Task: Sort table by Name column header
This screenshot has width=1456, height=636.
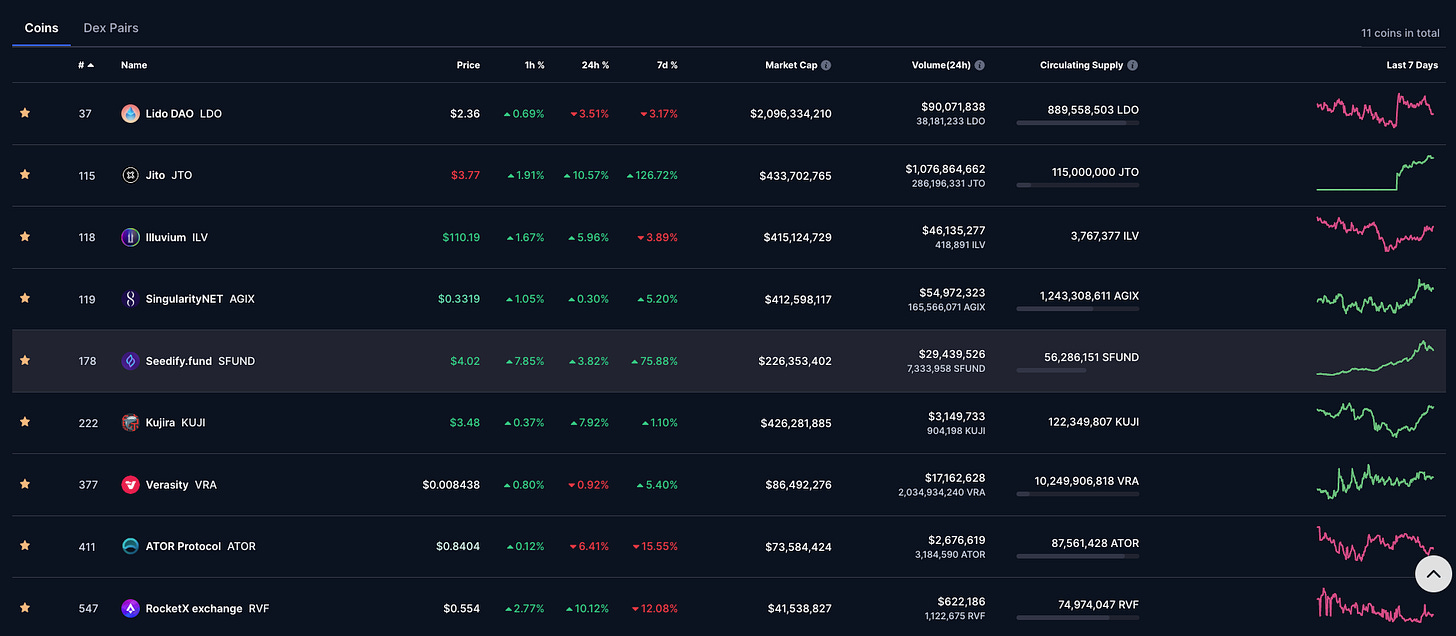Action: (134, 65)
